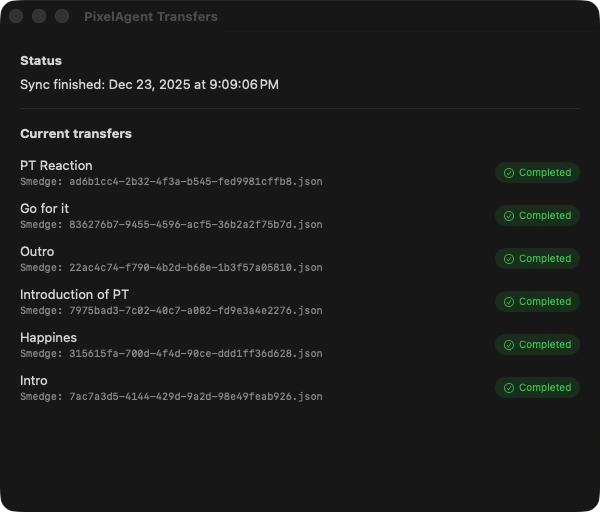Select the Happines transfer title
600x512 pixels.
click(x=48, y=337)
